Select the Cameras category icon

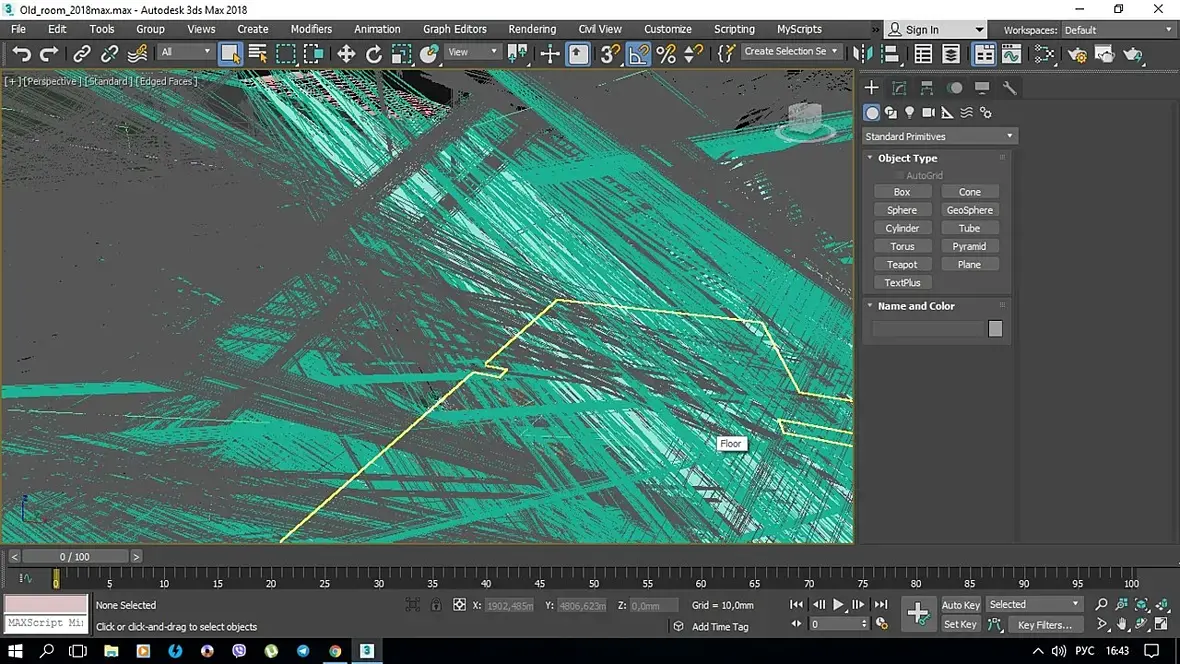(x=928, y=113)
